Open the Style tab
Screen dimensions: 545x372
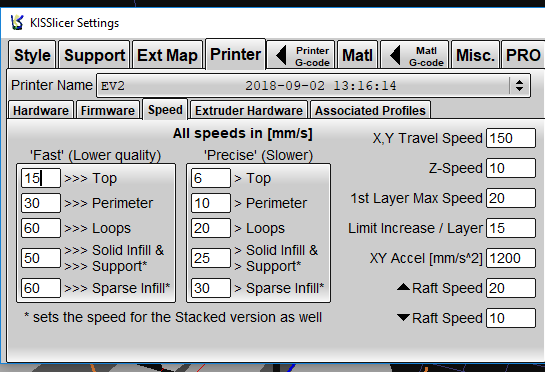coord(32,55)
